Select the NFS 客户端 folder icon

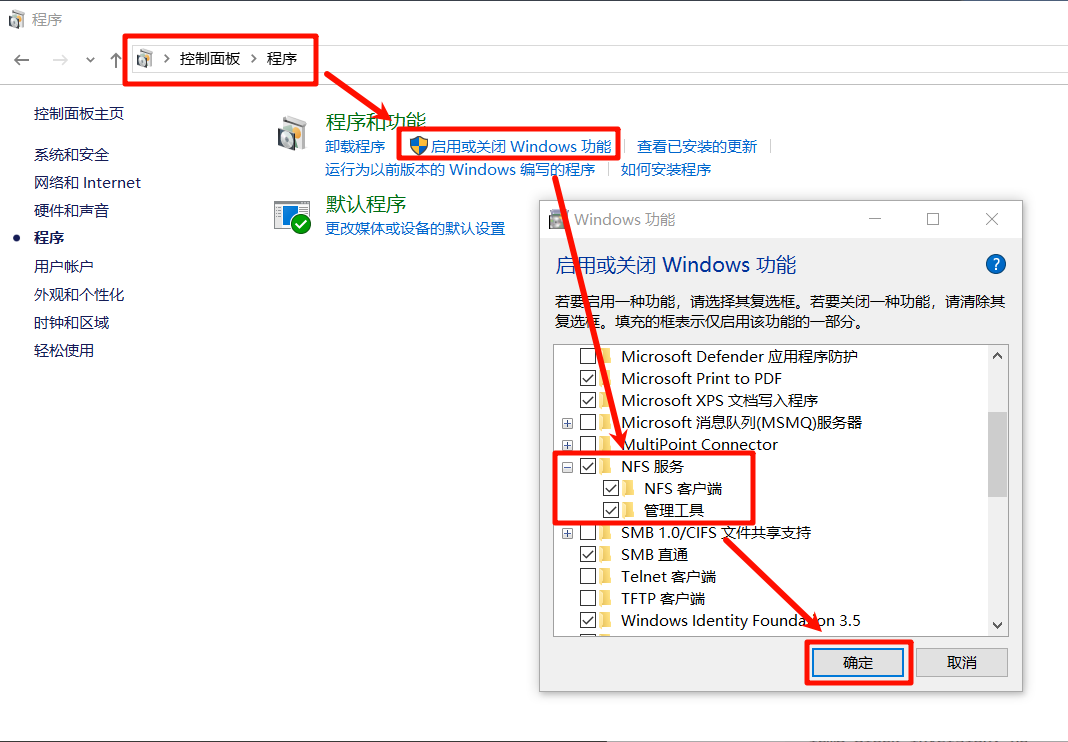(629, 489)
